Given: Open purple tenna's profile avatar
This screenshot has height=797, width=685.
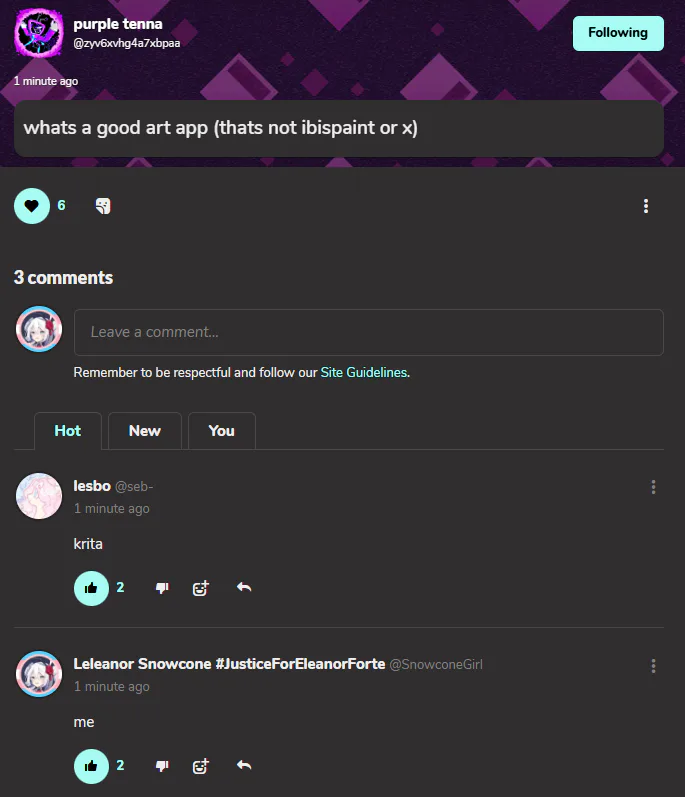Looking at the screenshot, I should coord(39,34).
